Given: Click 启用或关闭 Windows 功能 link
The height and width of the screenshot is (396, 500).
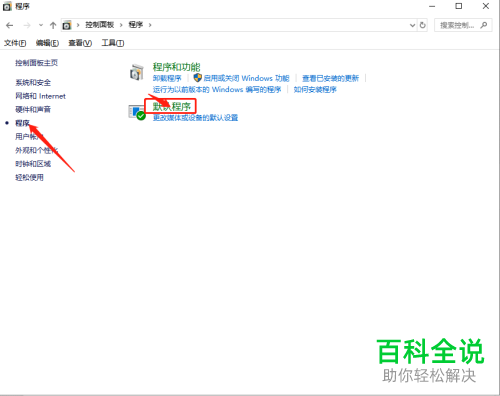Looking at the screenshot, I should pyautogui.click(x=246, y=78).
